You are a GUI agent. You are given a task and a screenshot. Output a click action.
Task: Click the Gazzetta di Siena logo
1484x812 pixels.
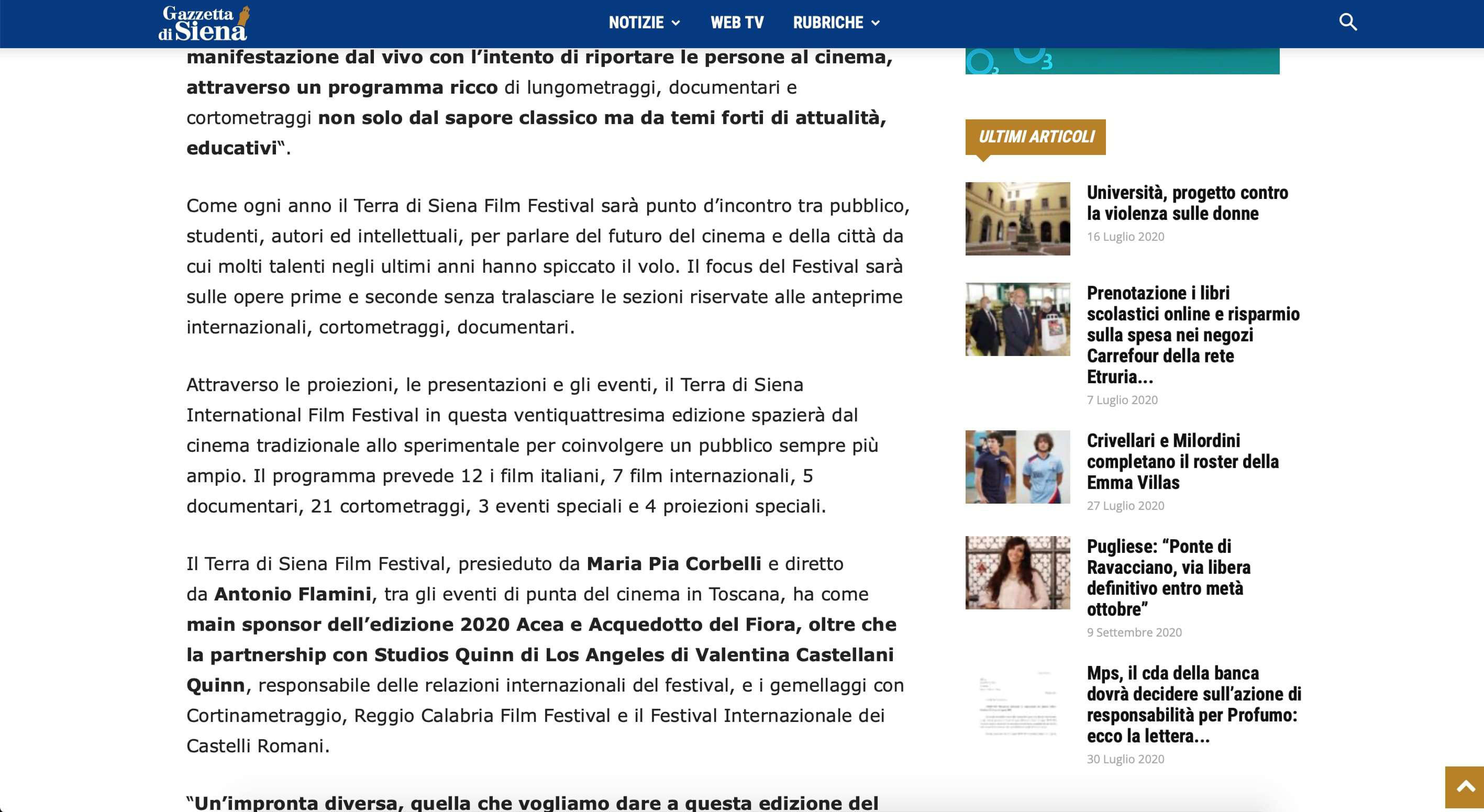204,23
